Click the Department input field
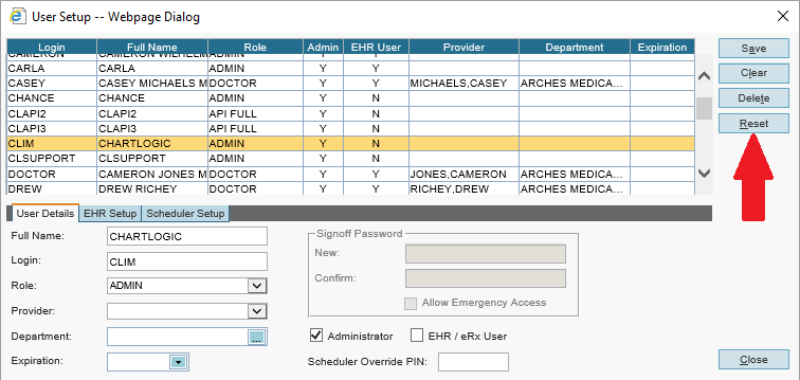Screen dimensions: 800x380 pos(178,337)
